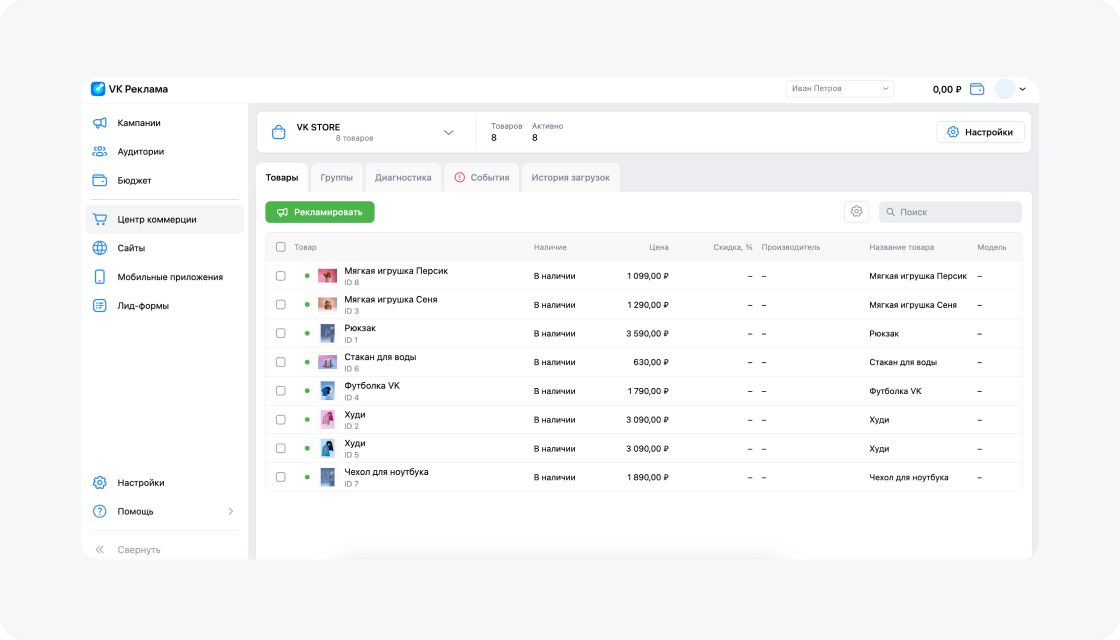Open Аудитории people icon in sidebar

pyautogui.click(x=100, y=151)
